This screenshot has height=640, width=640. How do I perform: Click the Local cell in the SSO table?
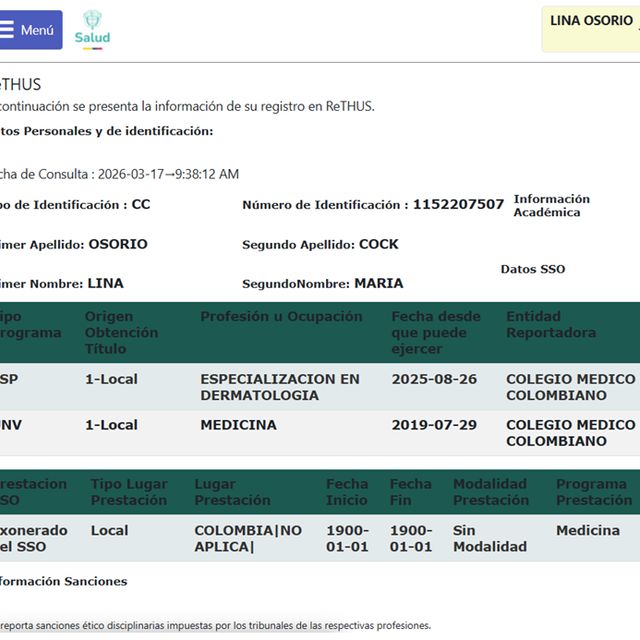tap(109, 530)
